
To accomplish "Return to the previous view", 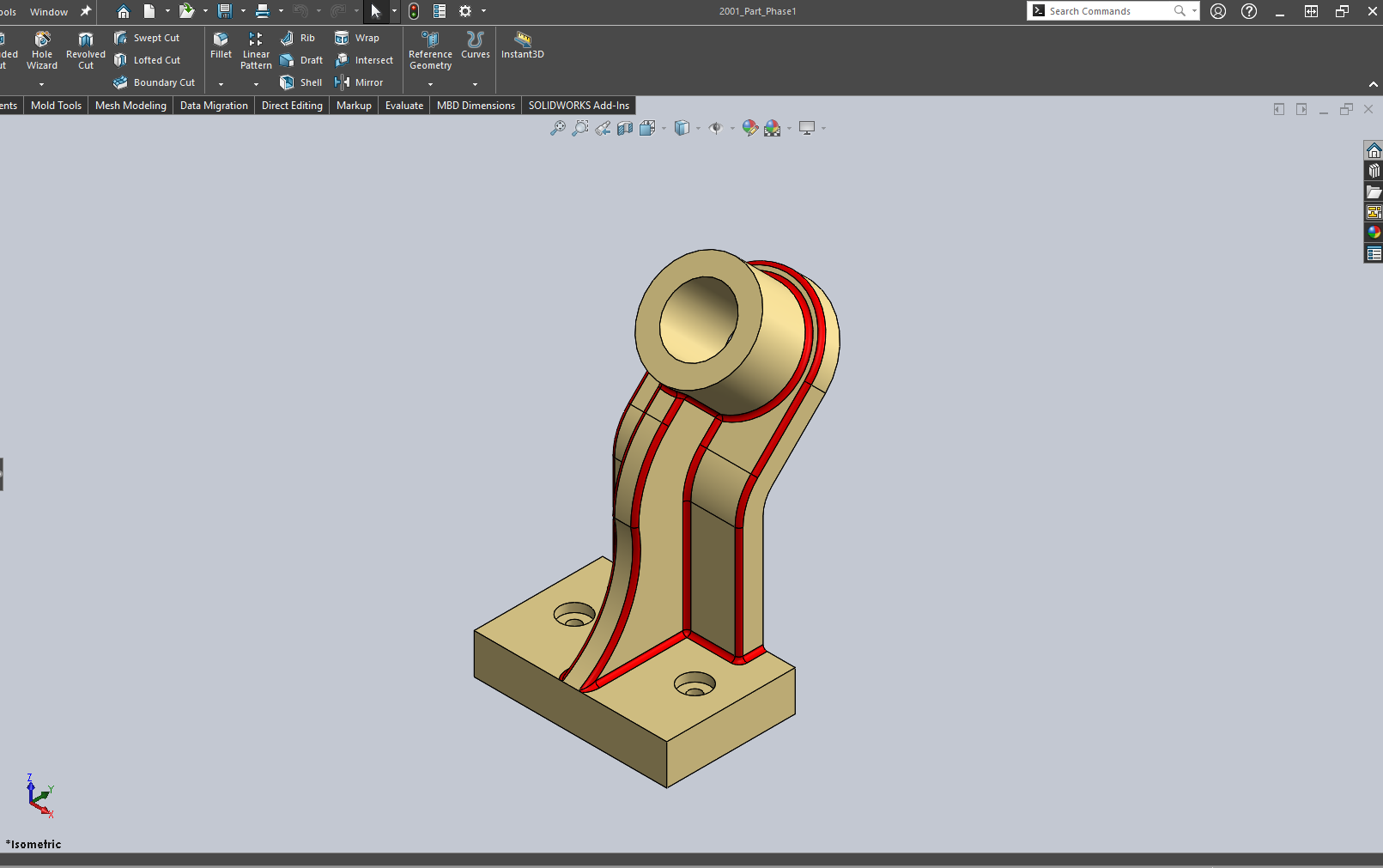I will (603, 128).
